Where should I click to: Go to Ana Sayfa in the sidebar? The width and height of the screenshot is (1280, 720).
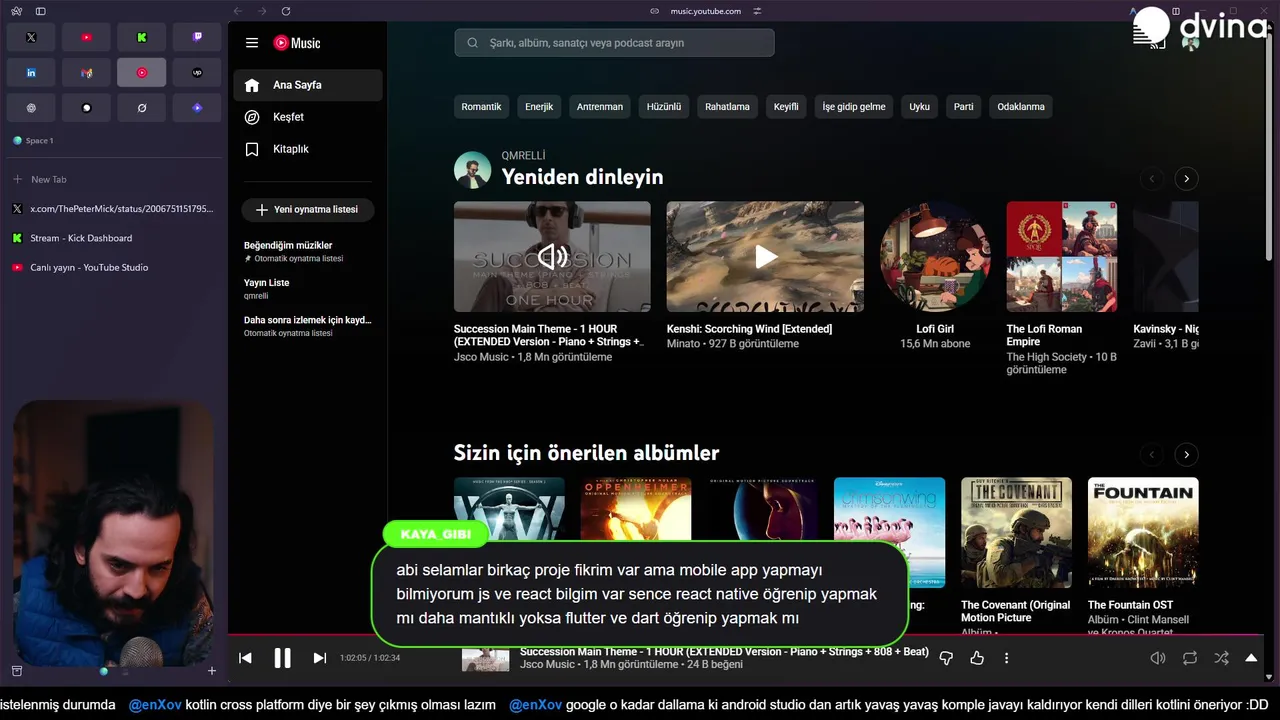click(308, 85)
